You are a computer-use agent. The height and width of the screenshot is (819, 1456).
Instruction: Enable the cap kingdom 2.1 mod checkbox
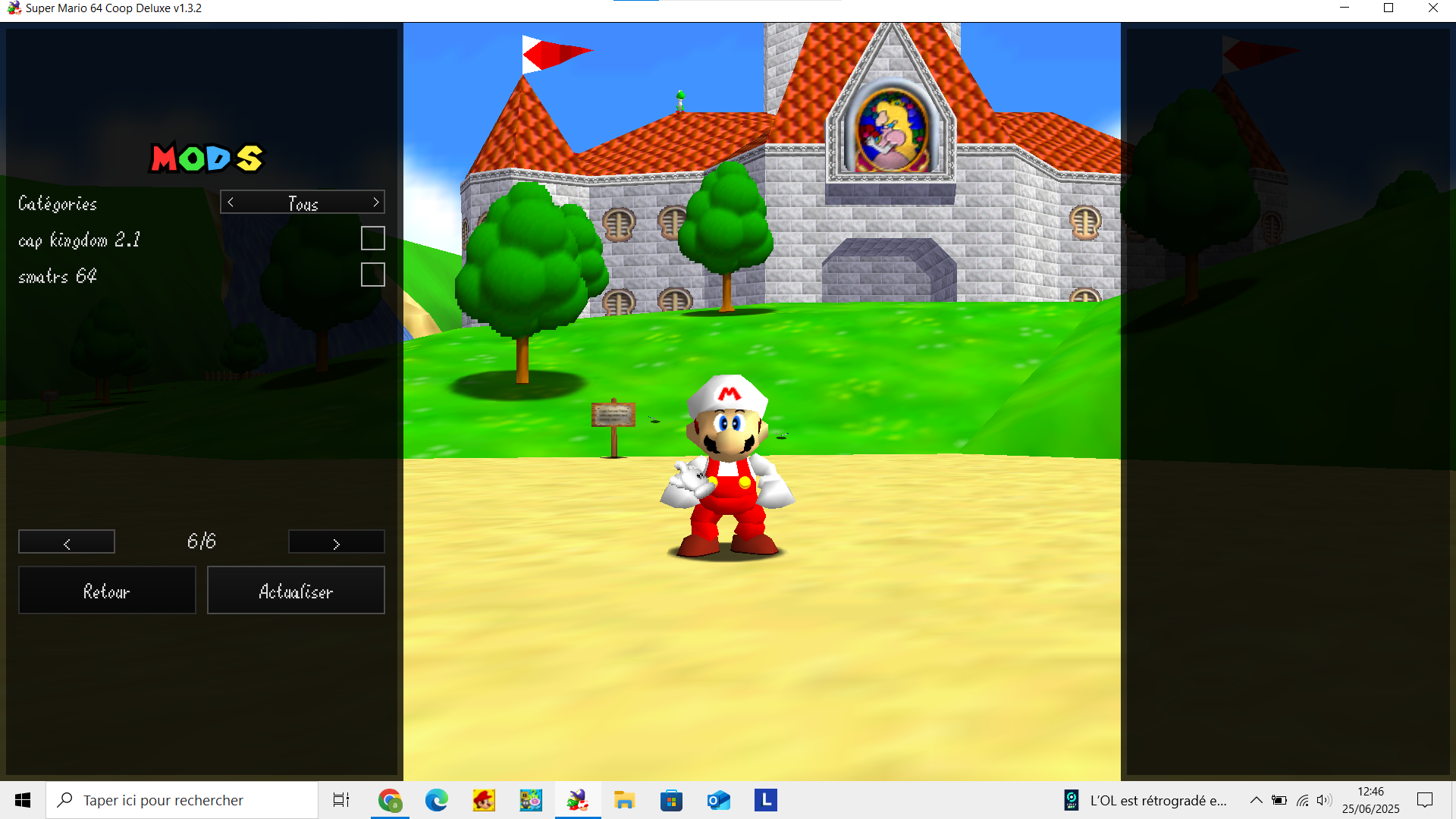(372, 238)
